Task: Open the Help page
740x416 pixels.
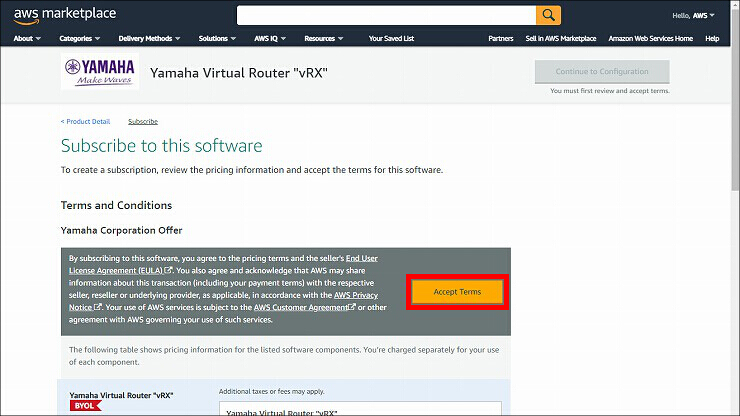Action: tap(712, 38)
